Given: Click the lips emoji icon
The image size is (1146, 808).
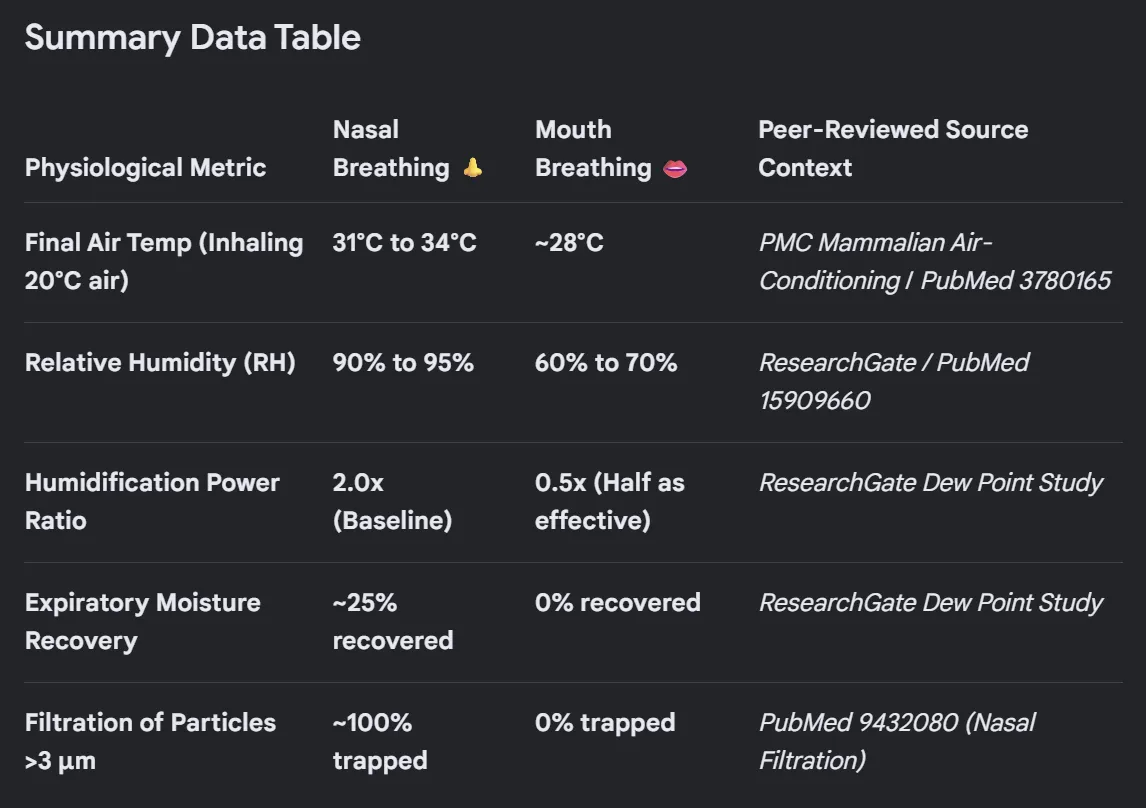Looking at the screenshot, I should click(675, 169).
